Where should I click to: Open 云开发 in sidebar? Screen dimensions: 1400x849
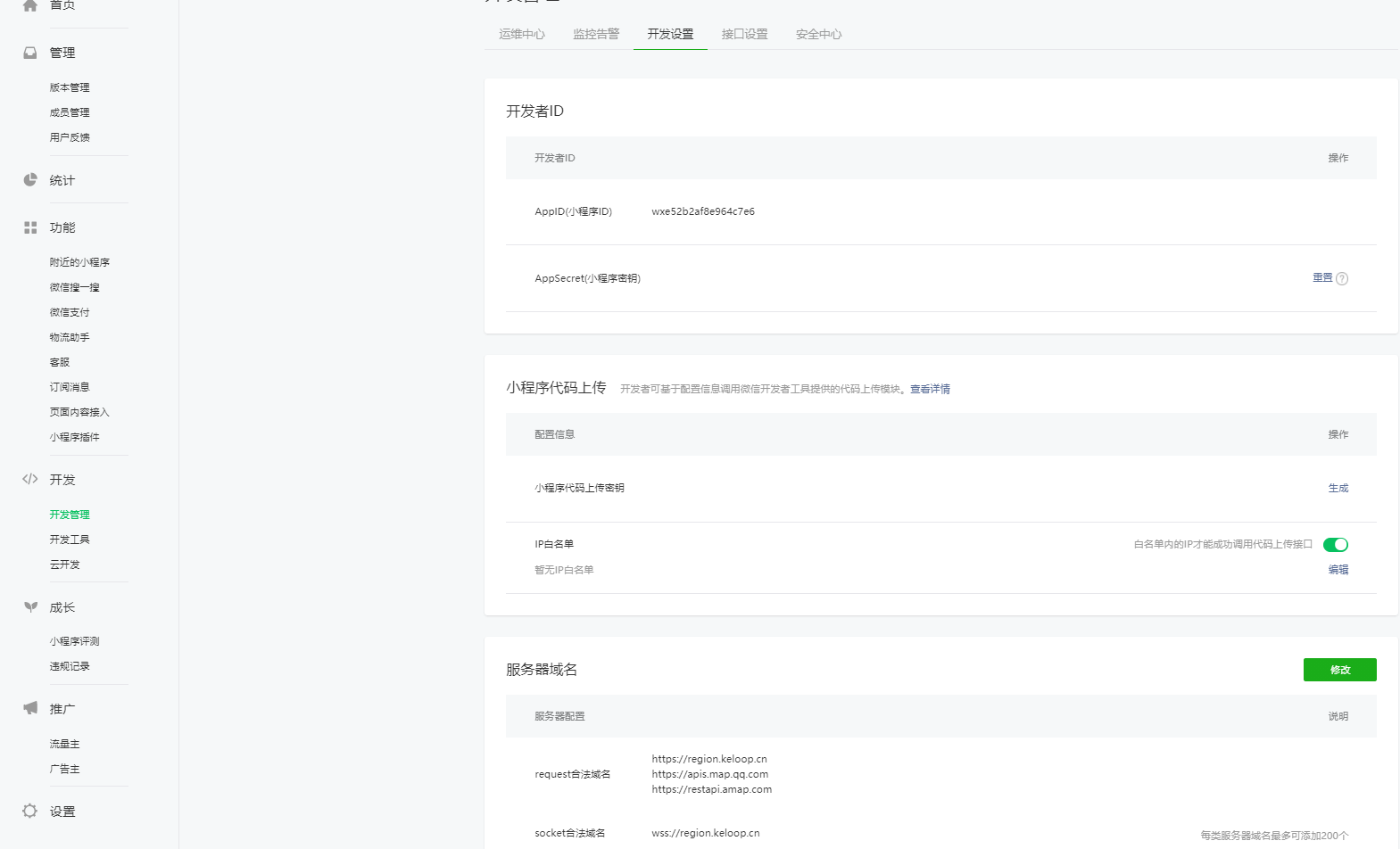pos(65,565)
